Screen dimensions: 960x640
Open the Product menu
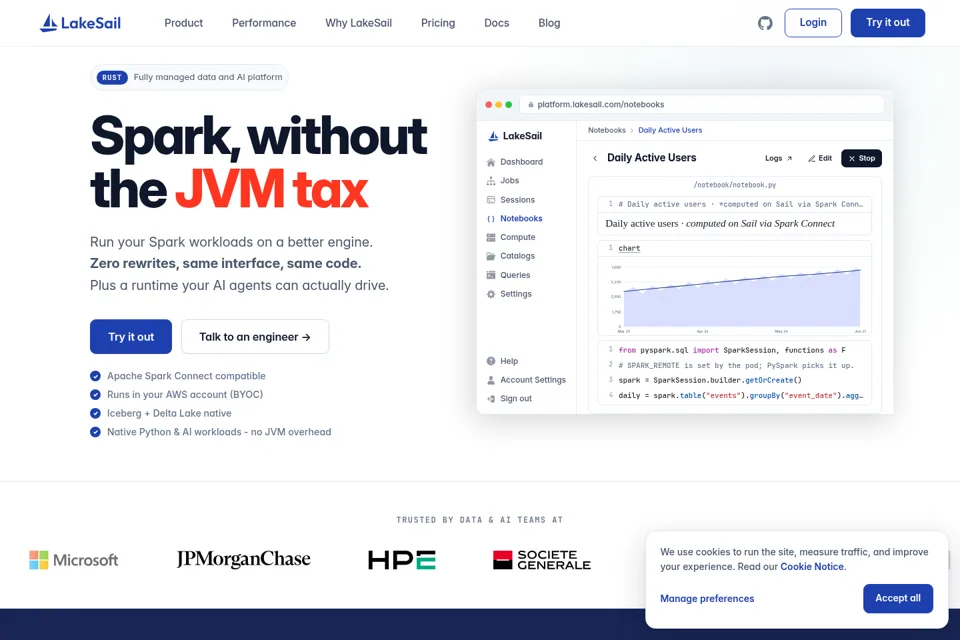point(183,23)
